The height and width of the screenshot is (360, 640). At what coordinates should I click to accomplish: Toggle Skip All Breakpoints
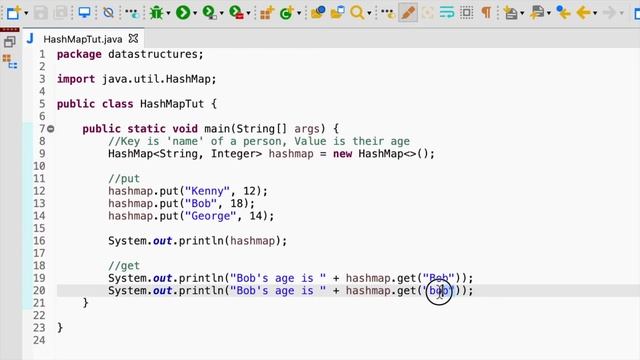click(x=108, y=13)
